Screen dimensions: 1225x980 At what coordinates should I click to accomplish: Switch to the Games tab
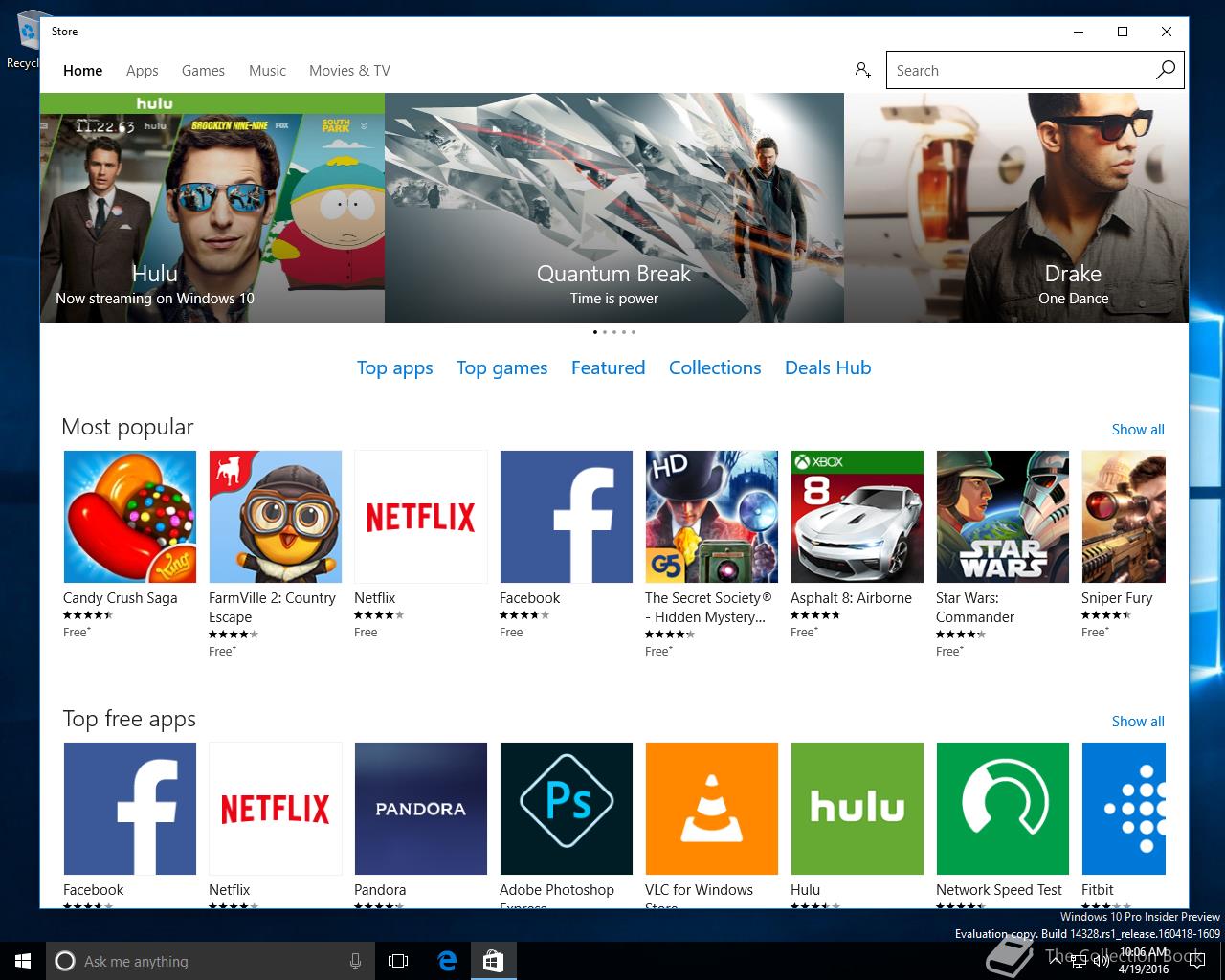(203, 71)
